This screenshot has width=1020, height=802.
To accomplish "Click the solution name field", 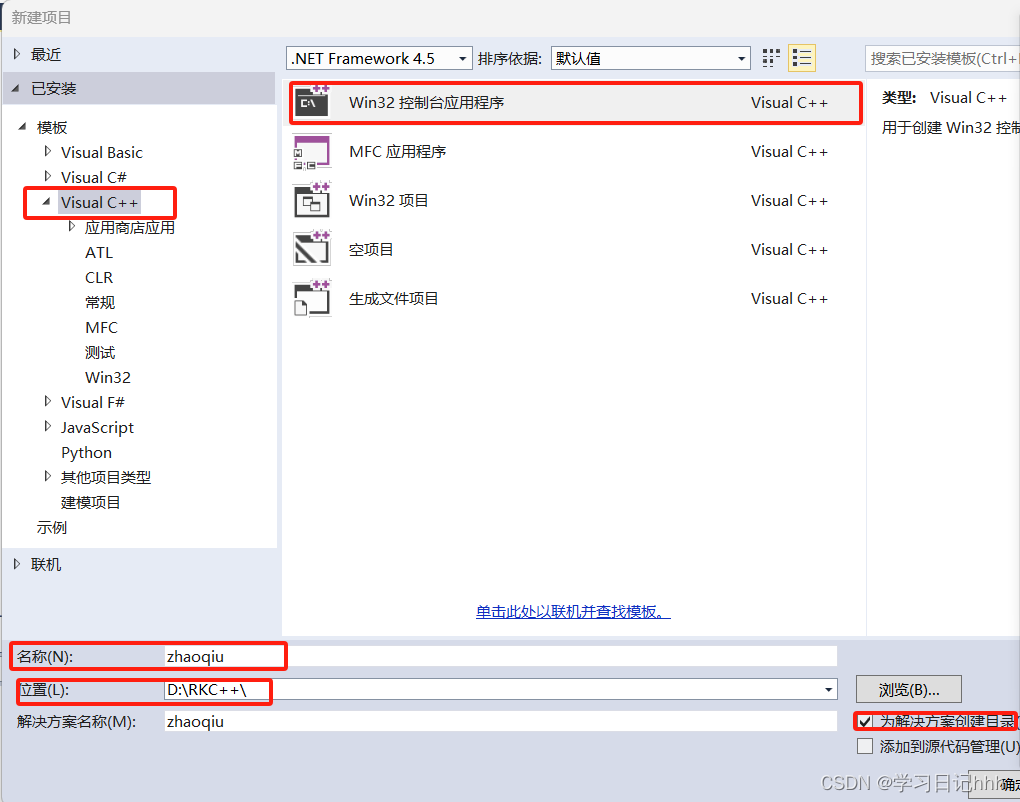I will click(500, 721).
